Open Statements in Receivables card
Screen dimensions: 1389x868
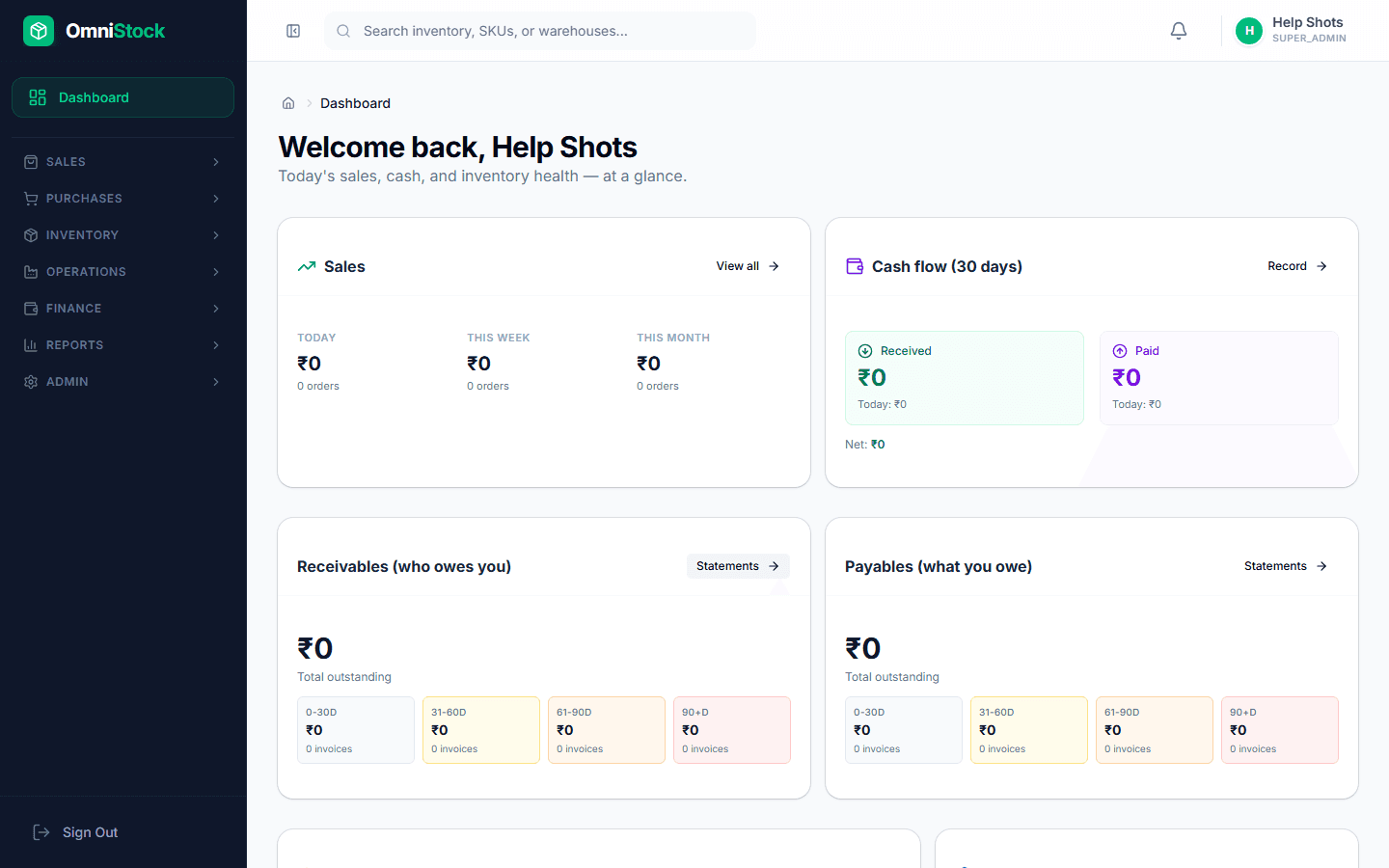coord(738,566)
